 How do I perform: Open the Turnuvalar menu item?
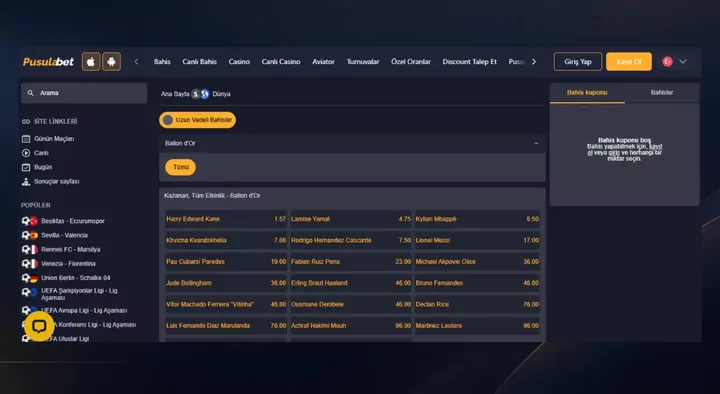pyautogui.click(x=363, y=62)
